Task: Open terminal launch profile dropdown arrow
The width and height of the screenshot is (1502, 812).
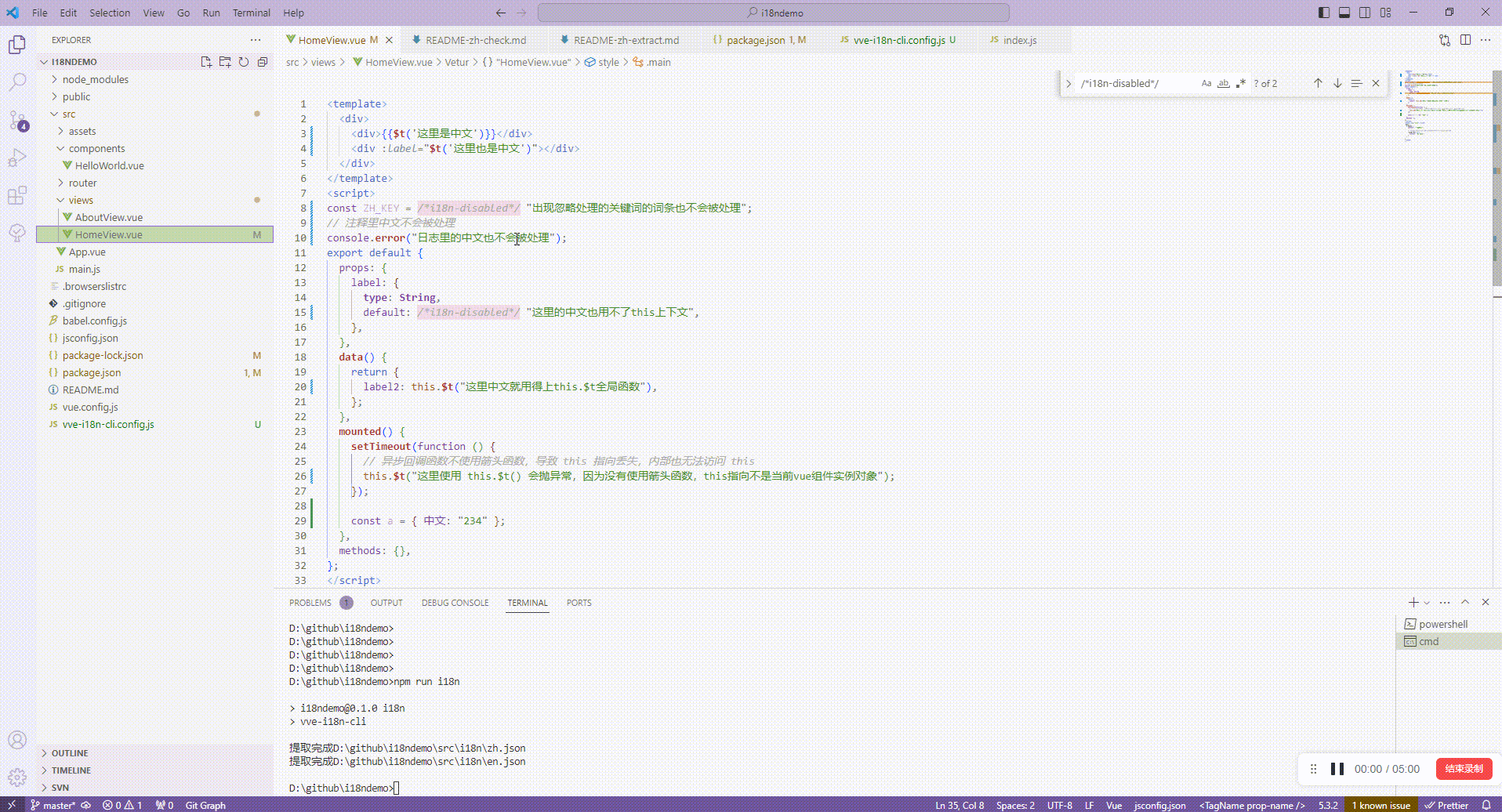Action: coord(1427,603)
